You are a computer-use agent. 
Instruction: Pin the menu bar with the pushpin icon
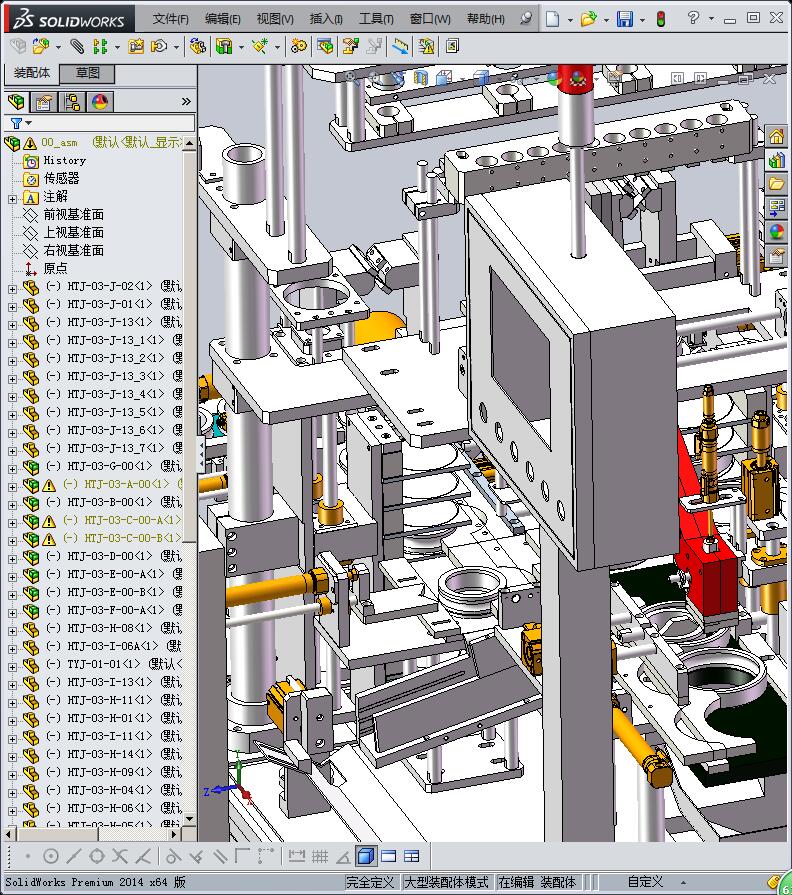pos(526,19)
